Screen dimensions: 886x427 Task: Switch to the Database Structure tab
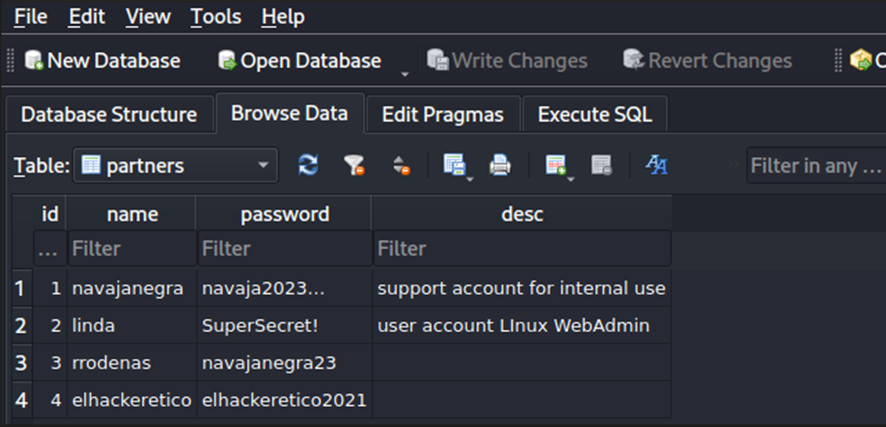click(x=108, y=115)
